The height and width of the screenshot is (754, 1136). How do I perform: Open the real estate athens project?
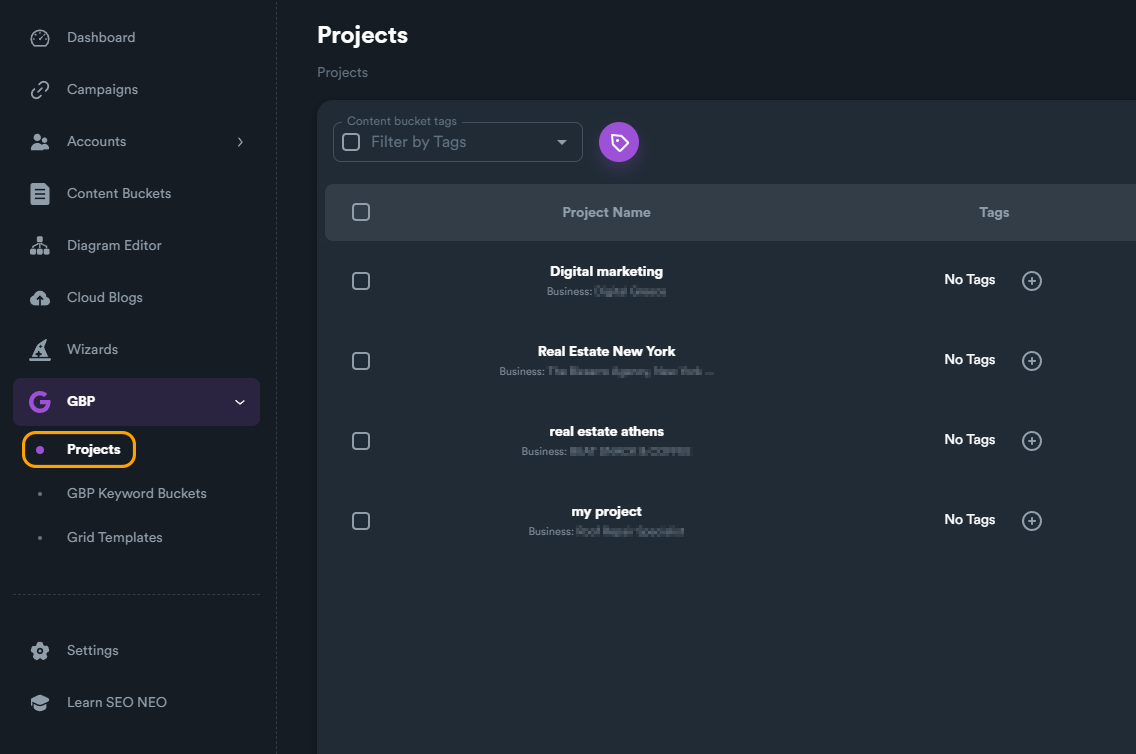click(606, 432)
